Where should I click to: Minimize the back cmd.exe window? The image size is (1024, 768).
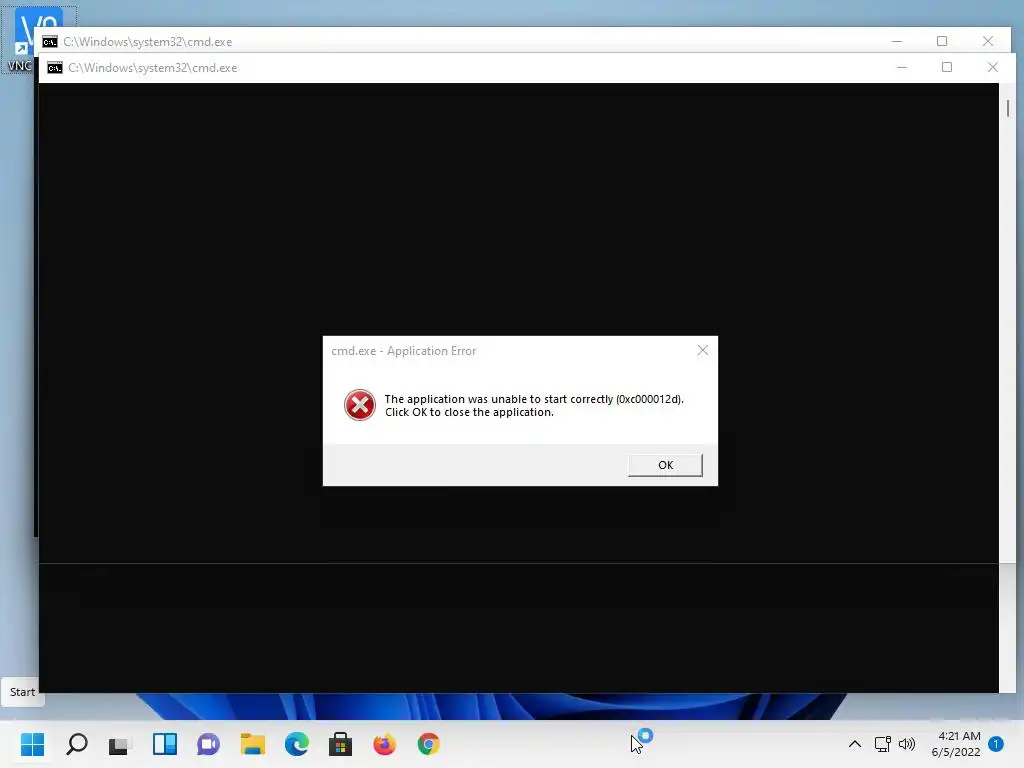click(x=897, y=41)
